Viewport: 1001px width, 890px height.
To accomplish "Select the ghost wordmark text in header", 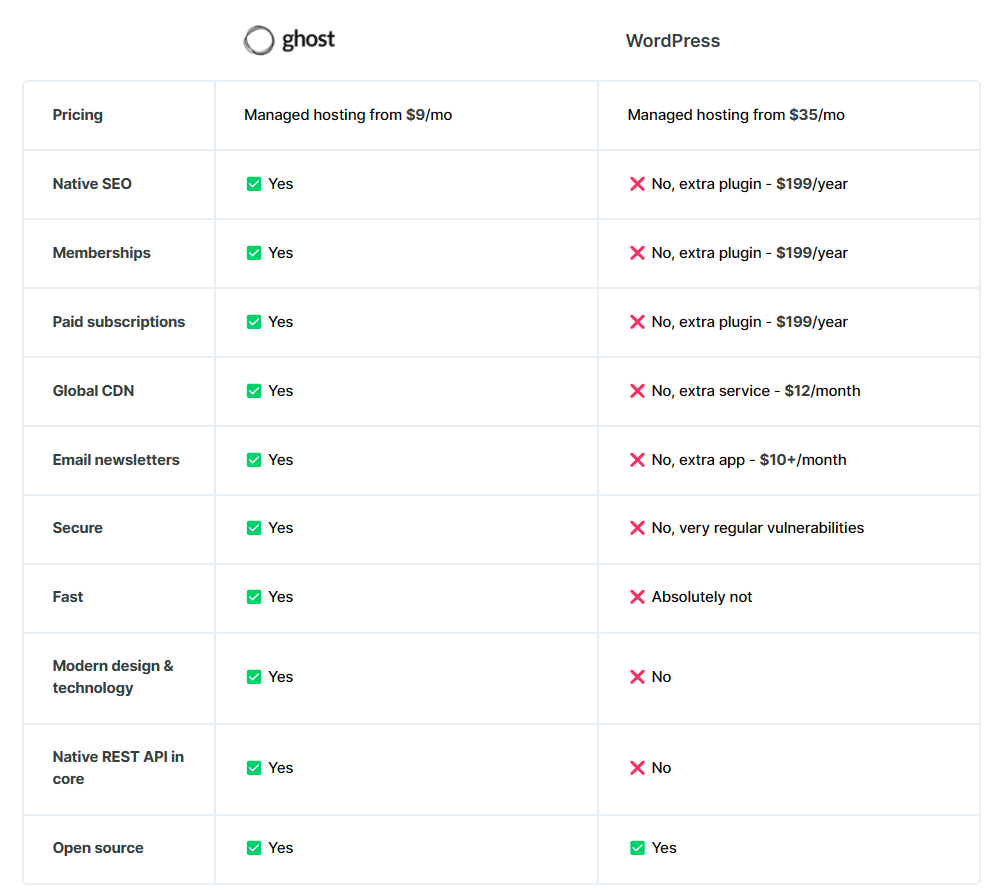I will [x=308, y=40].
